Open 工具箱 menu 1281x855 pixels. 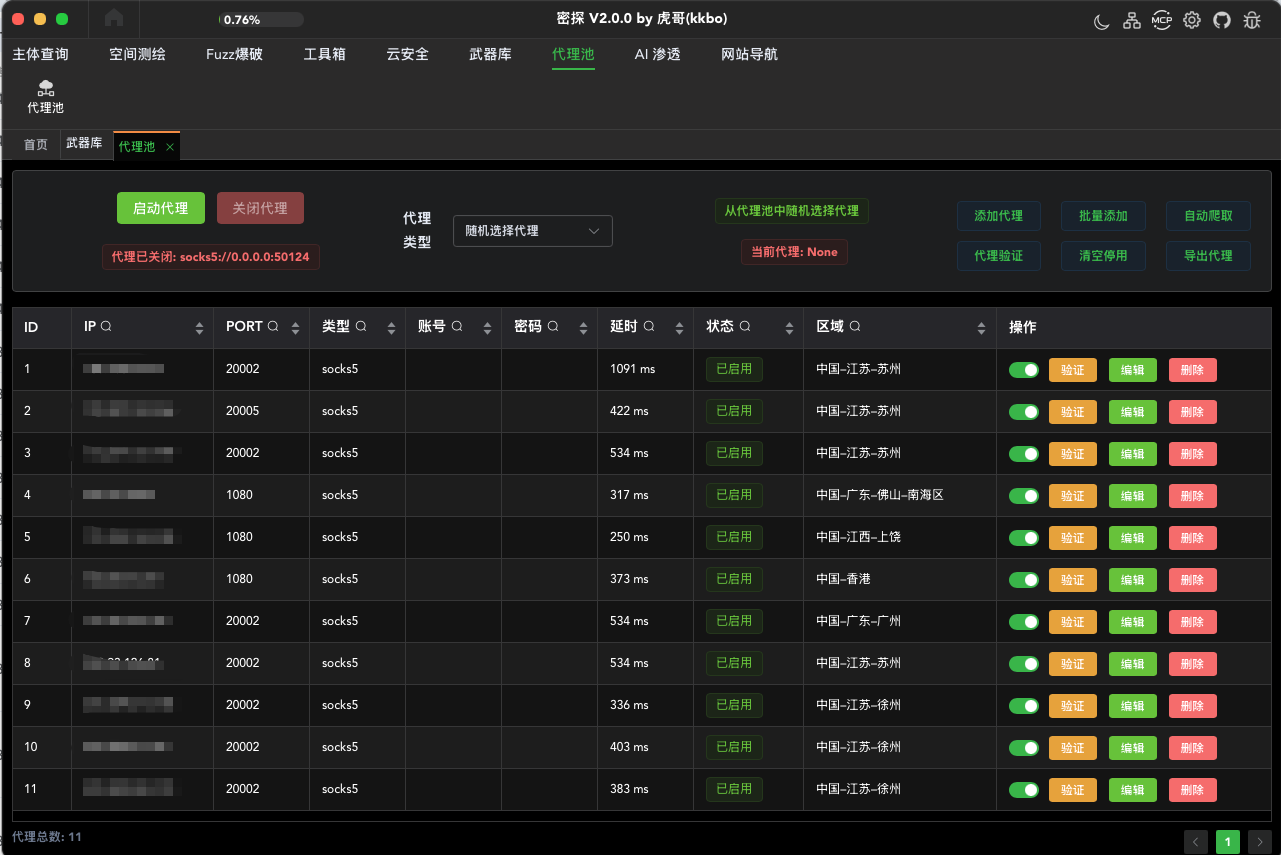325,54
